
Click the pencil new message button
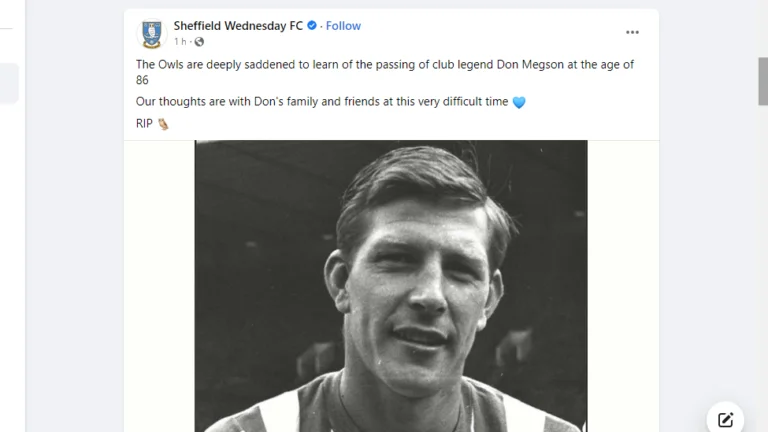pos(726,420)
